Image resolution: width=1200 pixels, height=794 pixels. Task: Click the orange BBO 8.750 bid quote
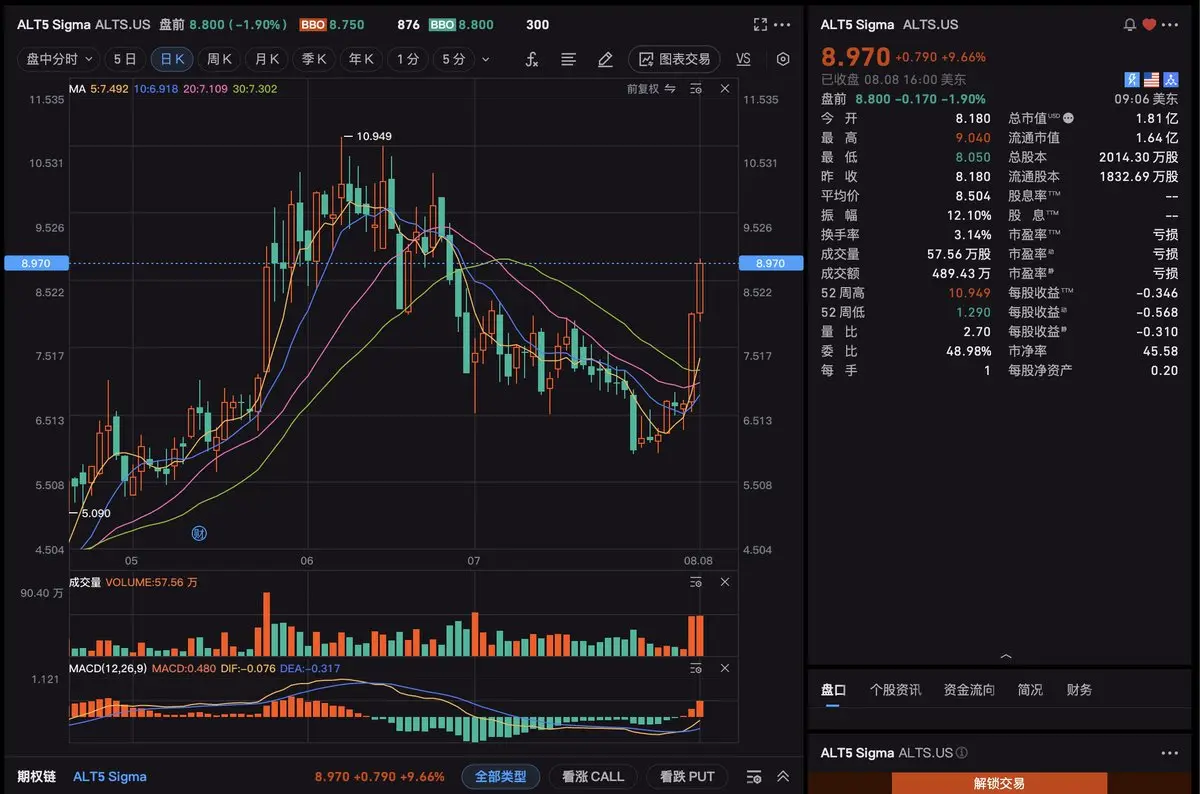tap(332, 24)
